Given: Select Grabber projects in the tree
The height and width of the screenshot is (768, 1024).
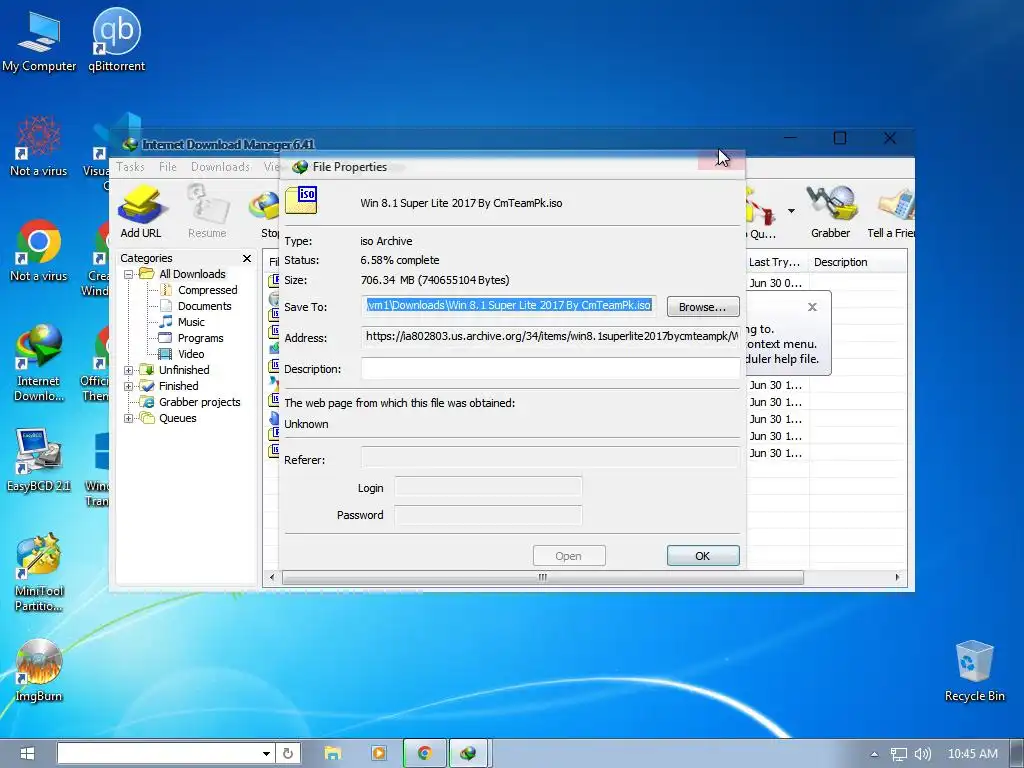Looking at the screenshot, I should coord(191,402).
